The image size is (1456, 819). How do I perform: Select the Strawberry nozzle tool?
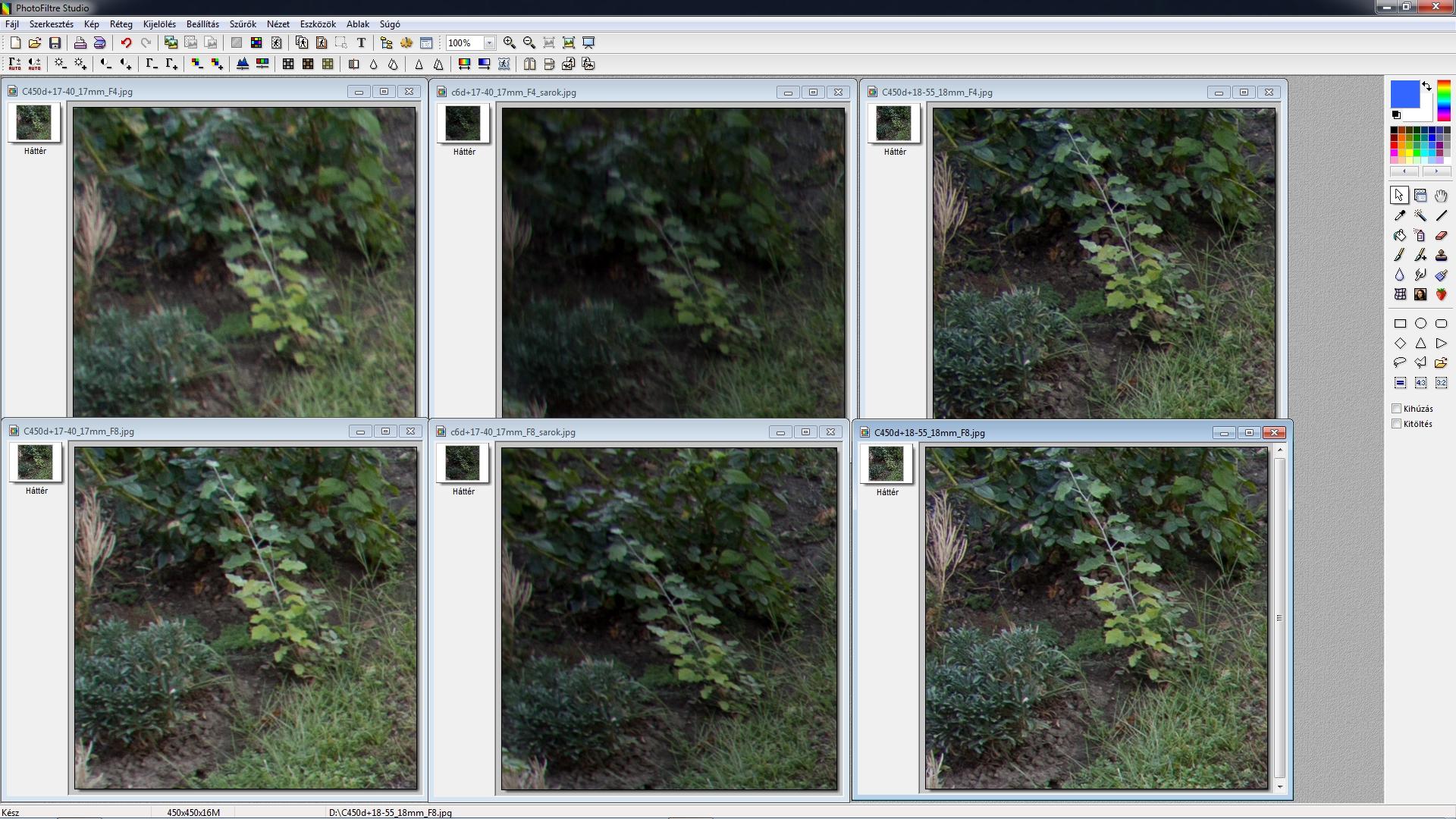1441,294
